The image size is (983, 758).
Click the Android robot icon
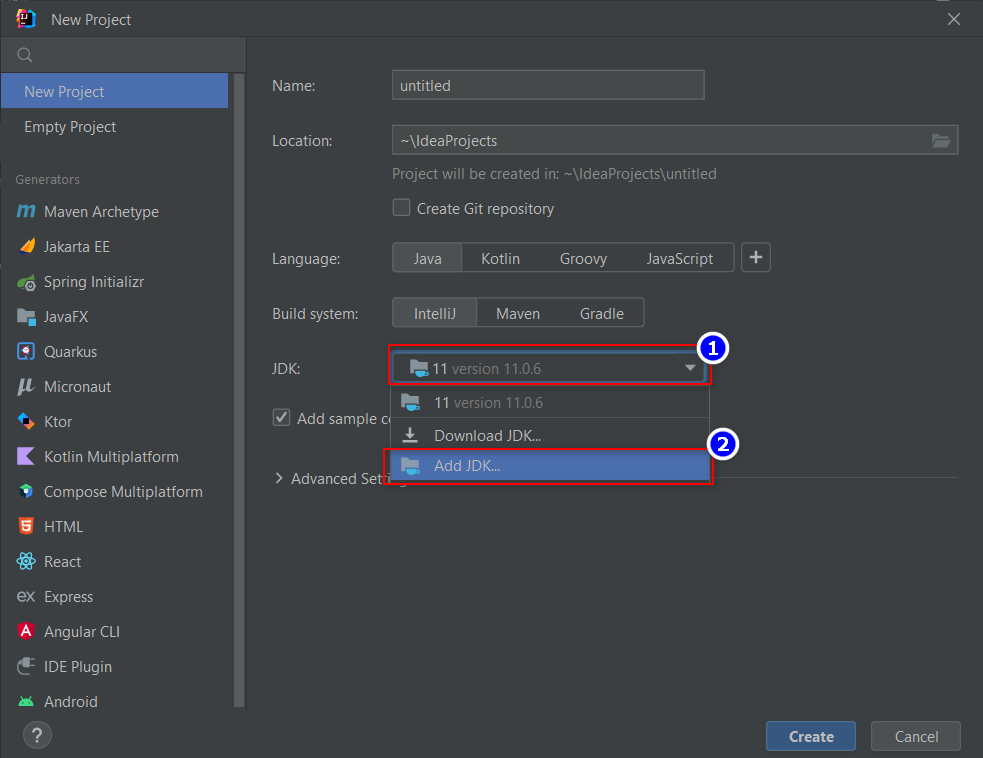26,702
